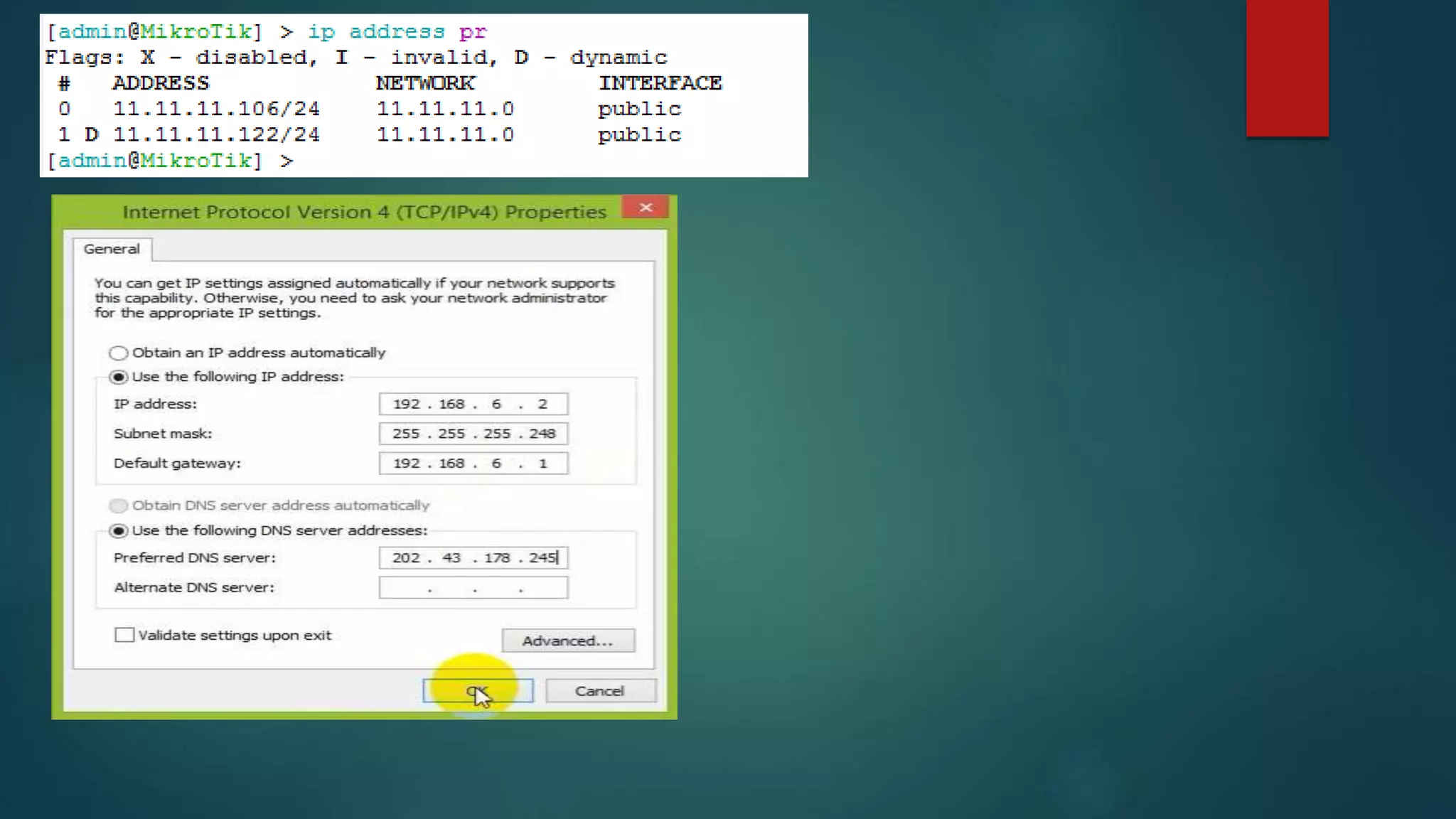Screen dimensions: 1456x819
Task: Click into the Alternate DNS server field
Action: coord(473,588)
